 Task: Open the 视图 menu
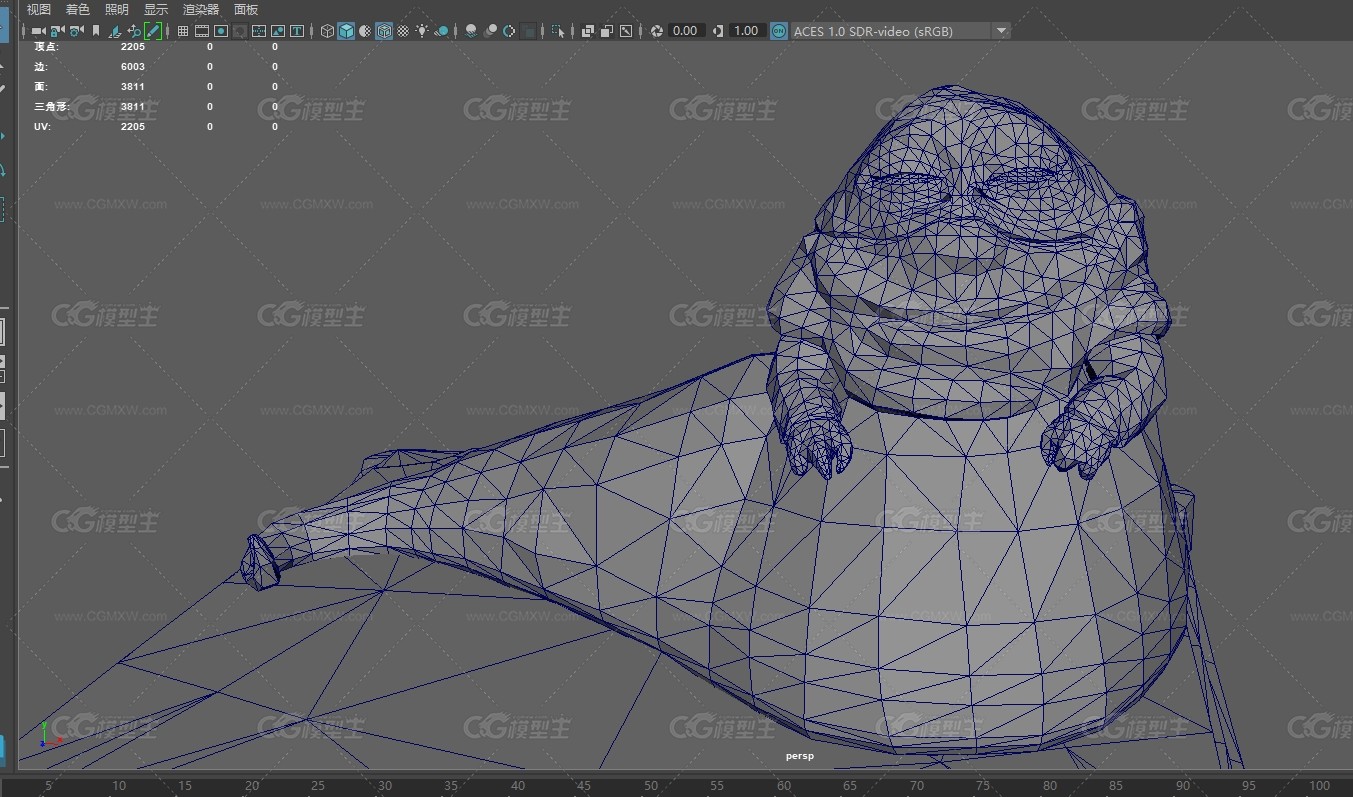pyautogui.click(x=39, y=9)
